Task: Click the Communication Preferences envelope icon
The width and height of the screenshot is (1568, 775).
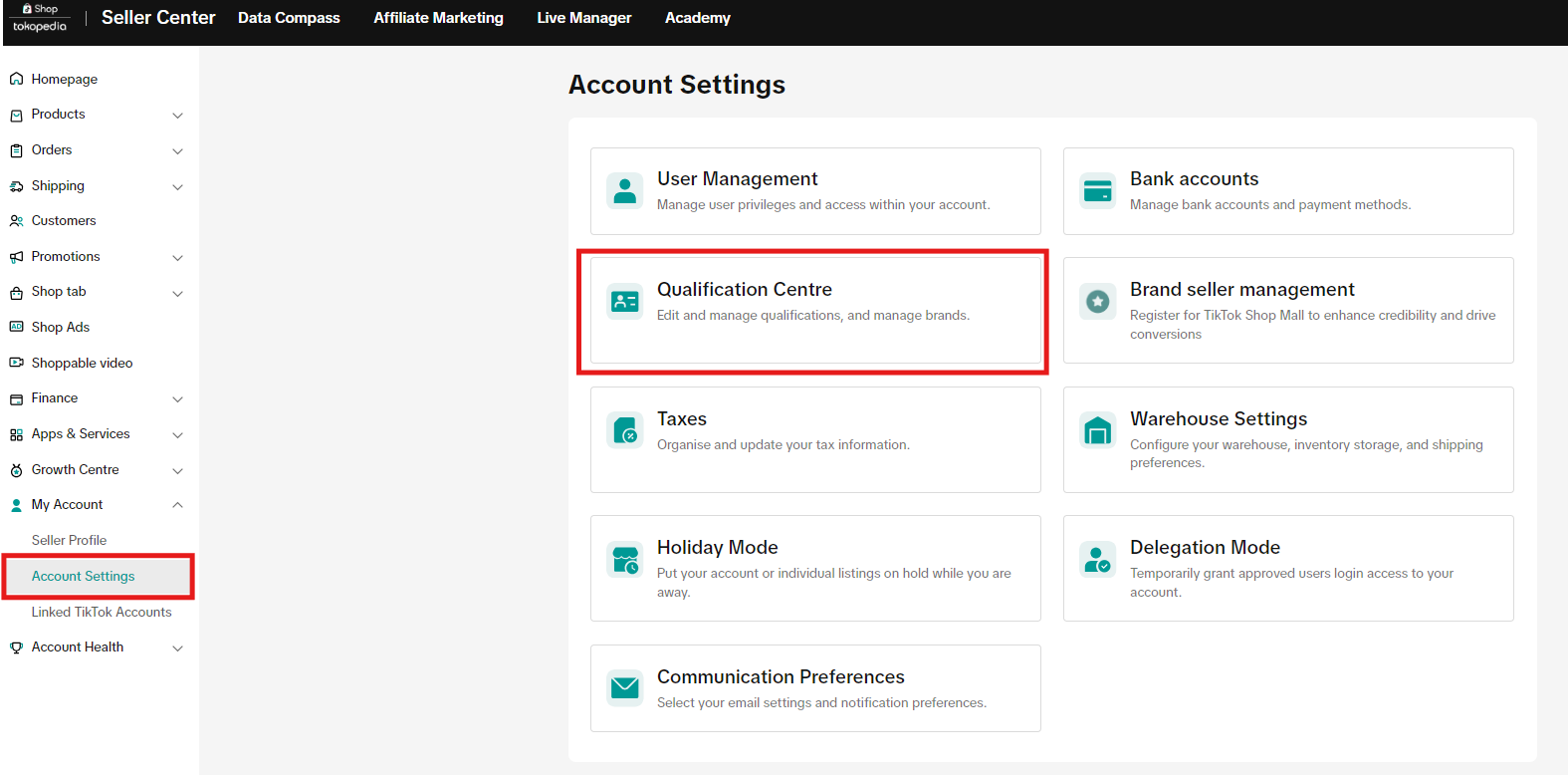Action: [624, 688]
